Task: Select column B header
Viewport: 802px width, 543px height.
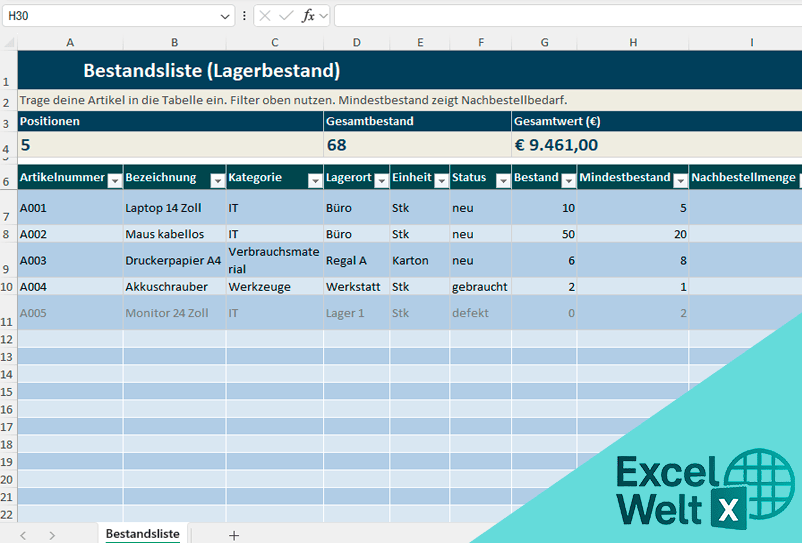Action: [x=174, y=43]
